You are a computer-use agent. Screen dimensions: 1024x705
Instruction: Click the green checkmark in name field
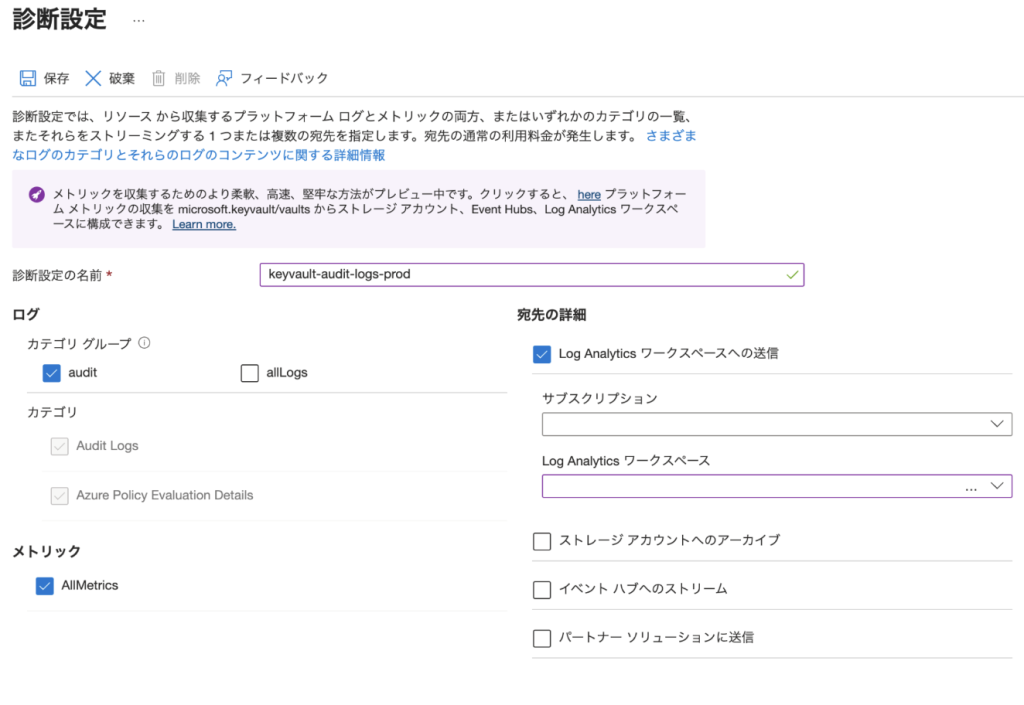792,275
